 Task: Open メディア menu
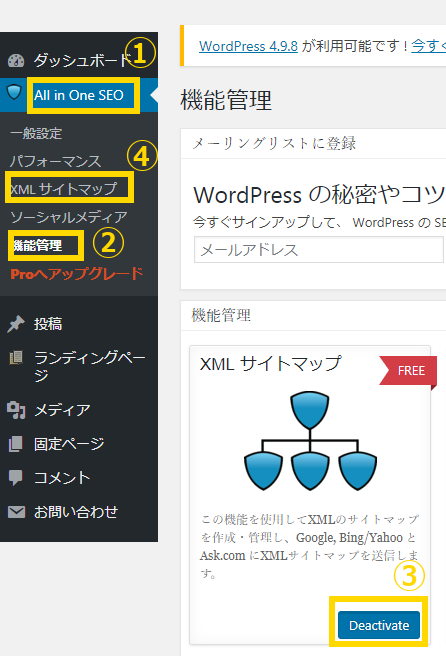62,410
